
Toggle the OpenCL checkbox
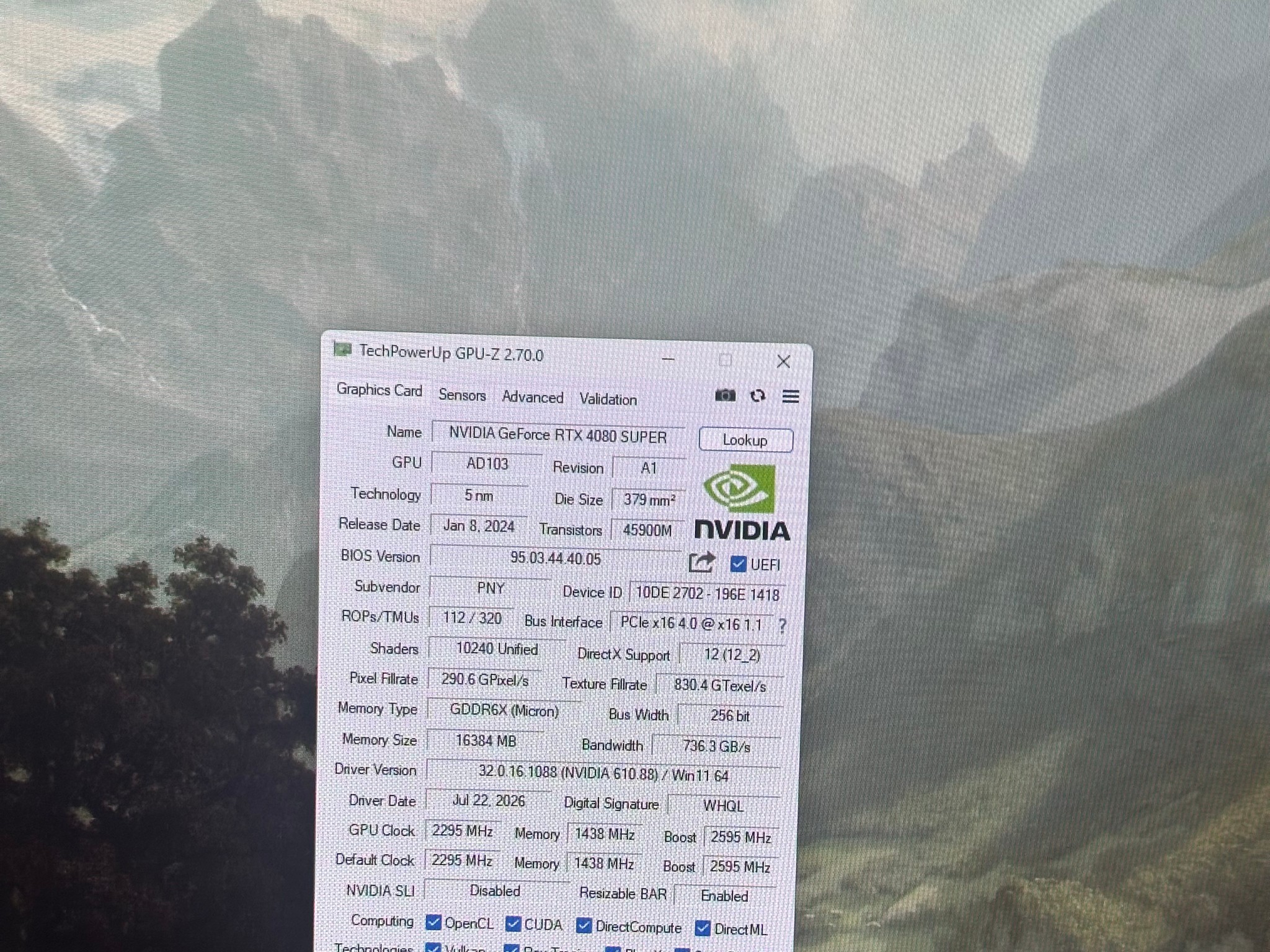click(433, 922)
